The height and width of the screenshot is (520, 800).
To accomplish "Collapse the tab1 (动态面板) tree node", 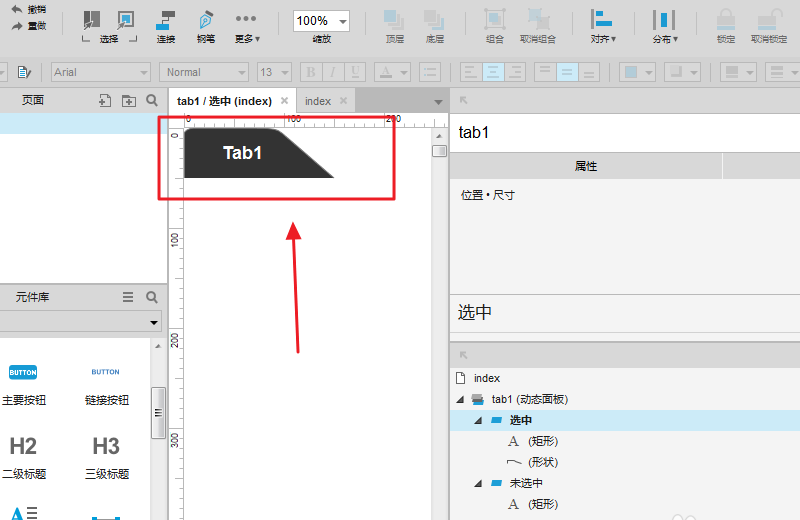I will click(x=460, y=400).
